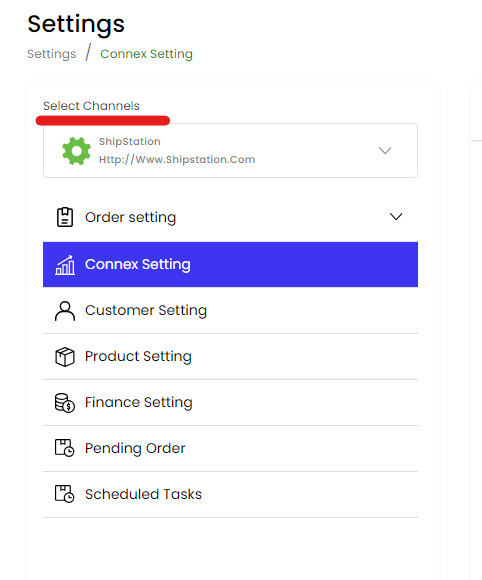Click the Product Setting box icon
This screenshot has width=482, height=580.
[65, 357]
